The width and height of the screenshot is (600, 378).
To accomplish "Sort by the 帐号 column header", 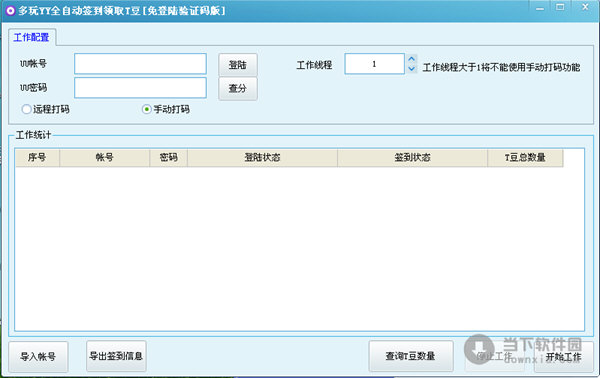I will (x=104, y=157).
